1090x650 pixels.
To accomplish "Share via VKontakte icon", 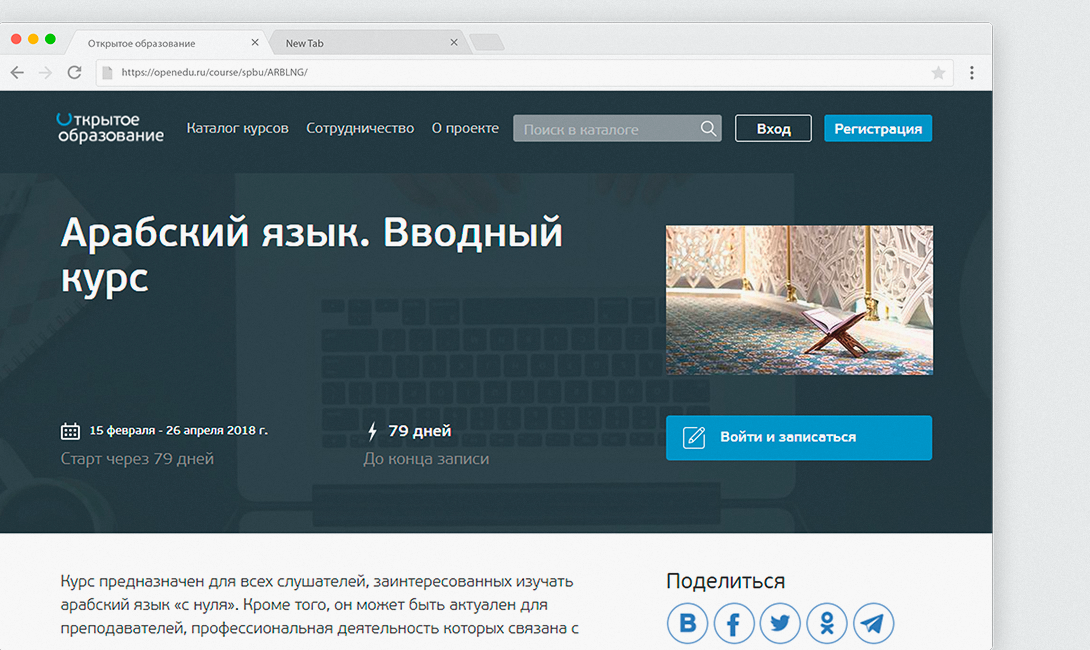I will [688, 623].
